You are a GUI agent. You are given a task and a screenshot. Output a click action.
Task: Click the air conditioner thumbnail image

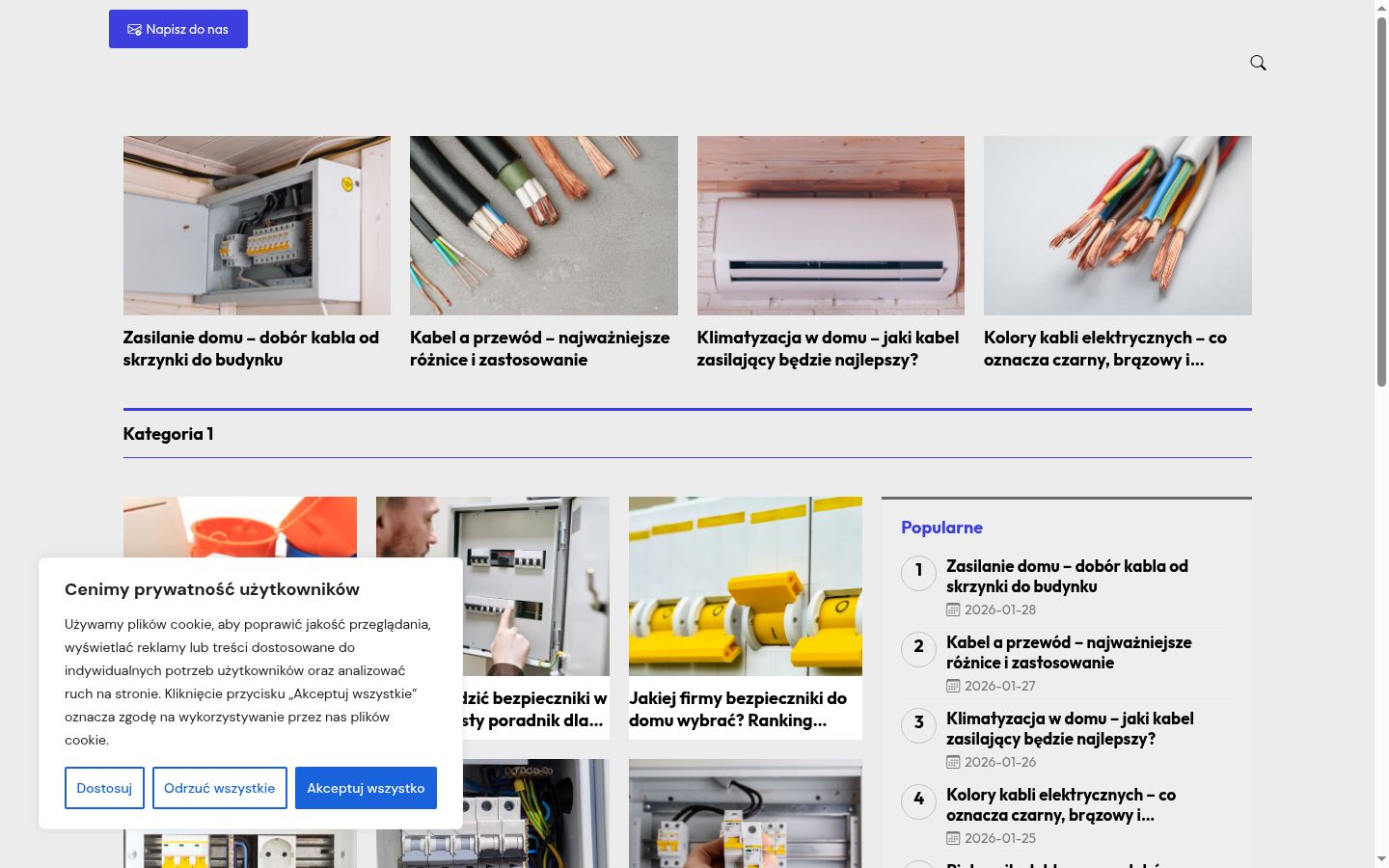(831, 226)
